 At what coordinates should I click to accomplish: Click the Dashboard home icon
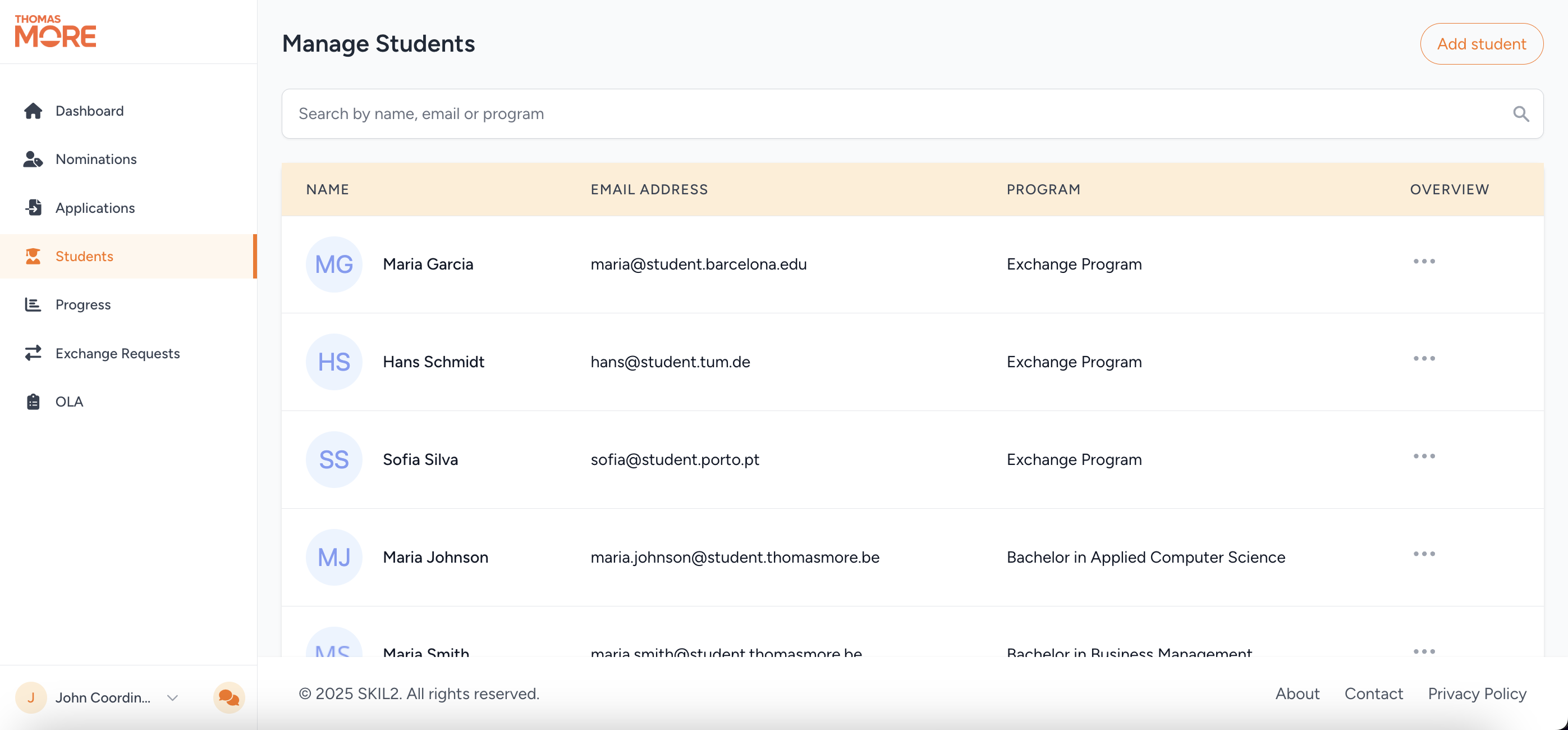coord(33,111)
